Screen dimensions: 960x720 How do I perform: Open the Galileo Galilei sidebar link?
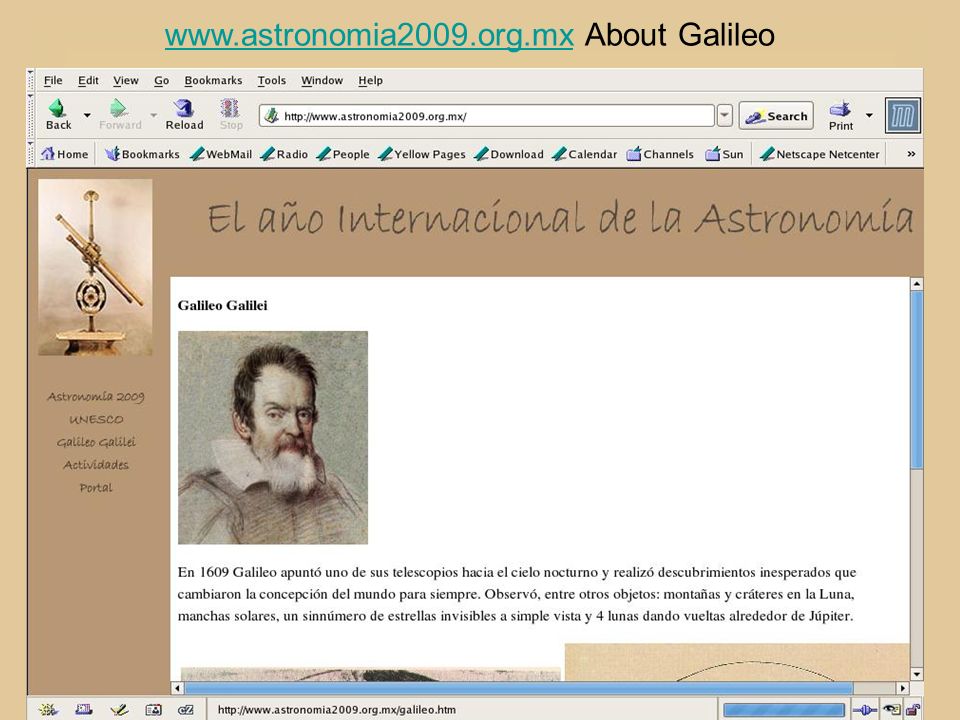point(96,442)
